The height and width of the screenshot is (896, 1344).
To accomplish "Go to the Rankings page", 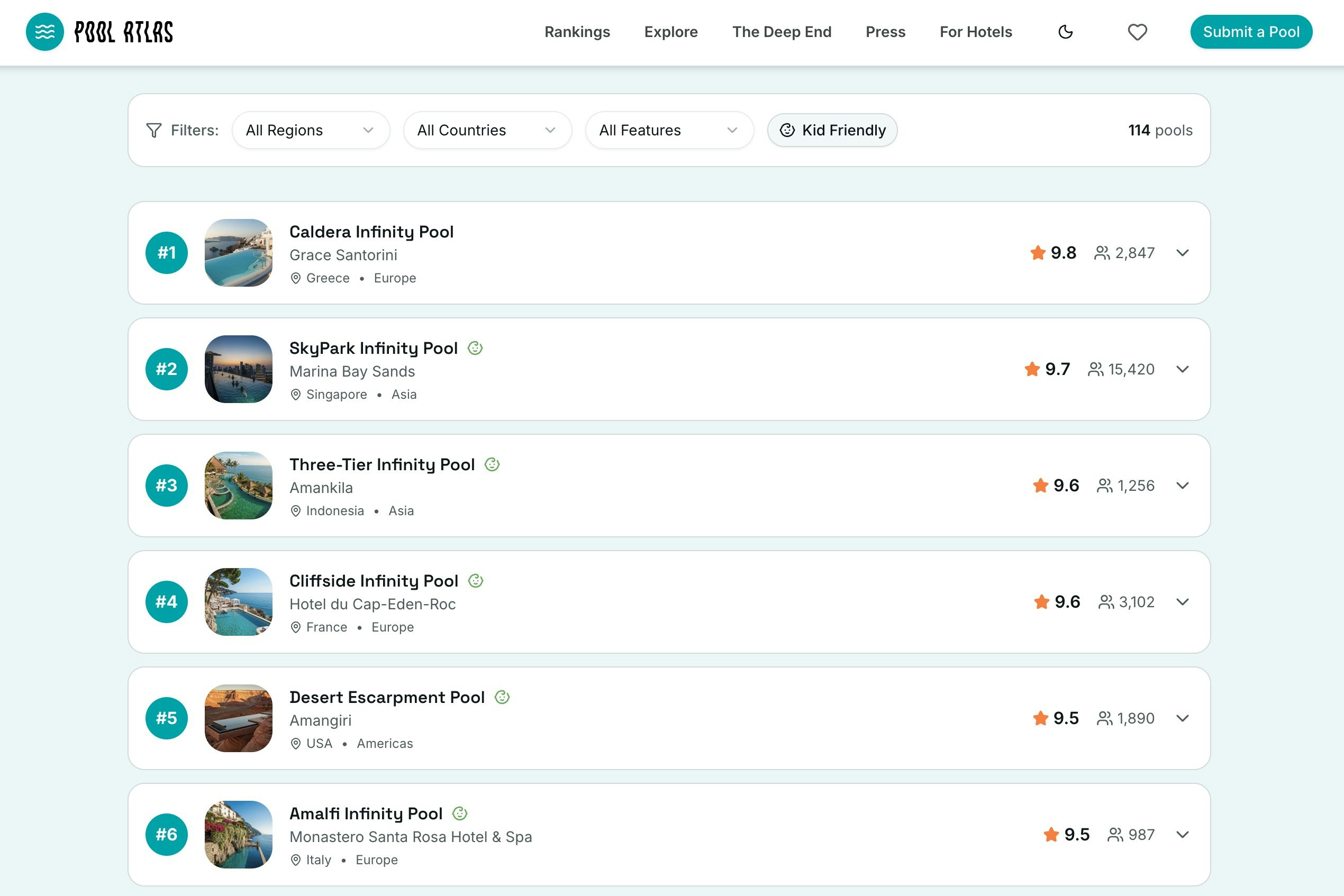I will [577, 32].
